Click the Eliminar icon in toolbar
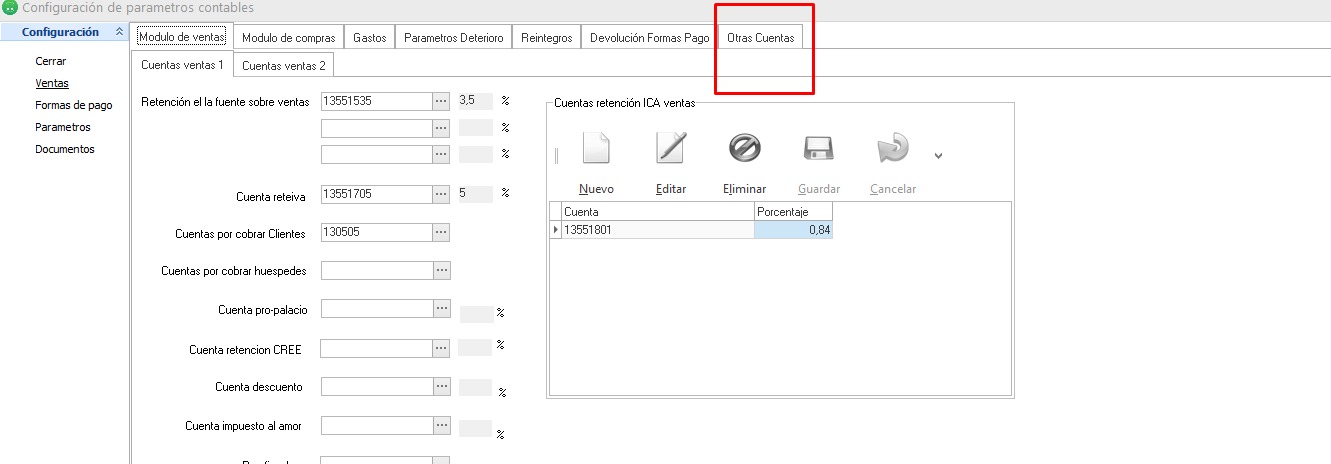 tap(744, 149)
